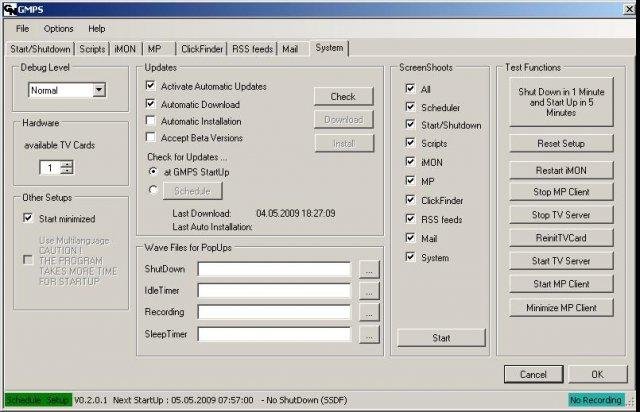
Task: Click the Restart iMON button
Action: [561, 170]
